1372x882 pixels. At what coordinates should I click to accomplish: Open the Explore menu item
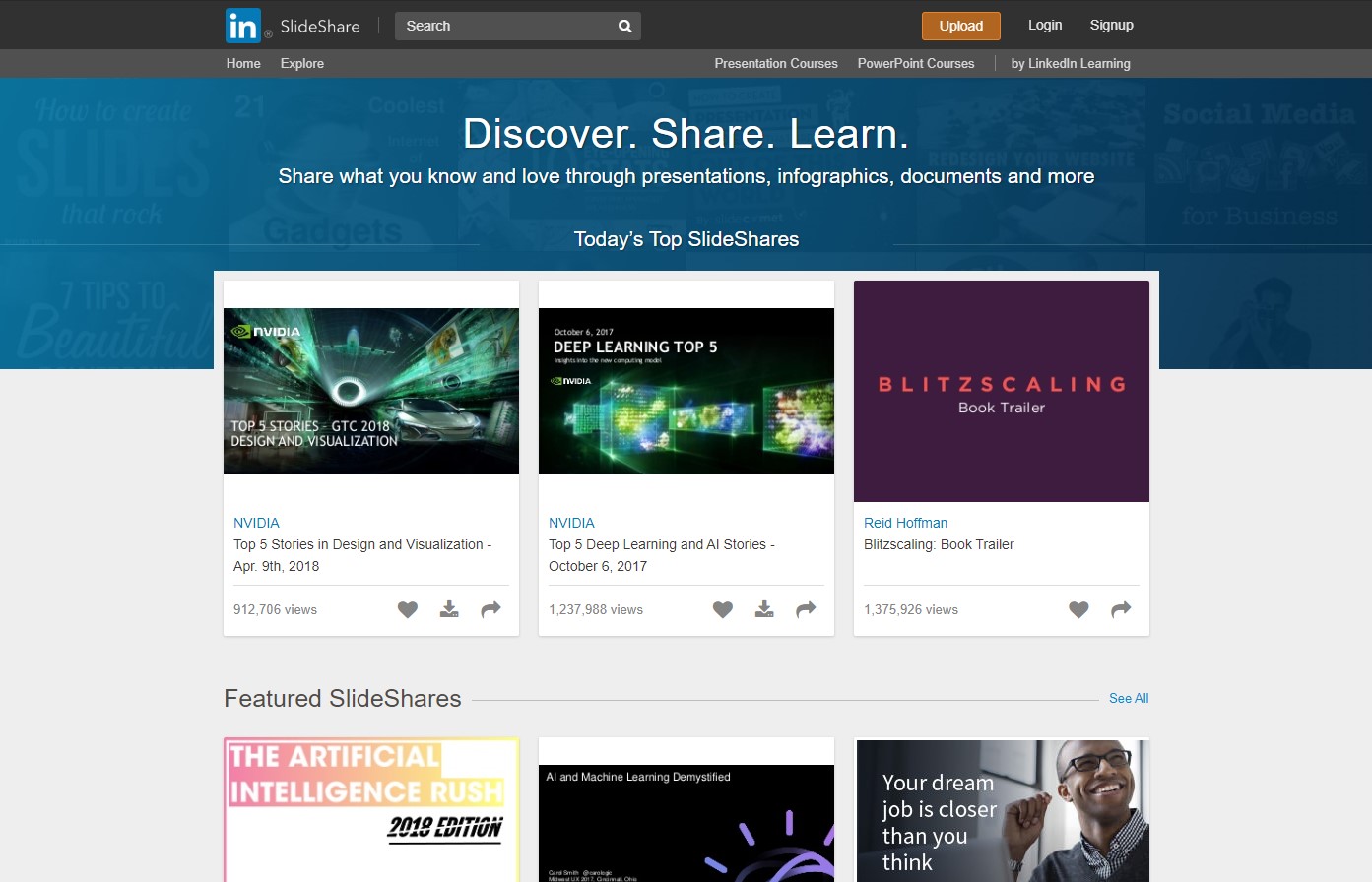tap(302, 63)
